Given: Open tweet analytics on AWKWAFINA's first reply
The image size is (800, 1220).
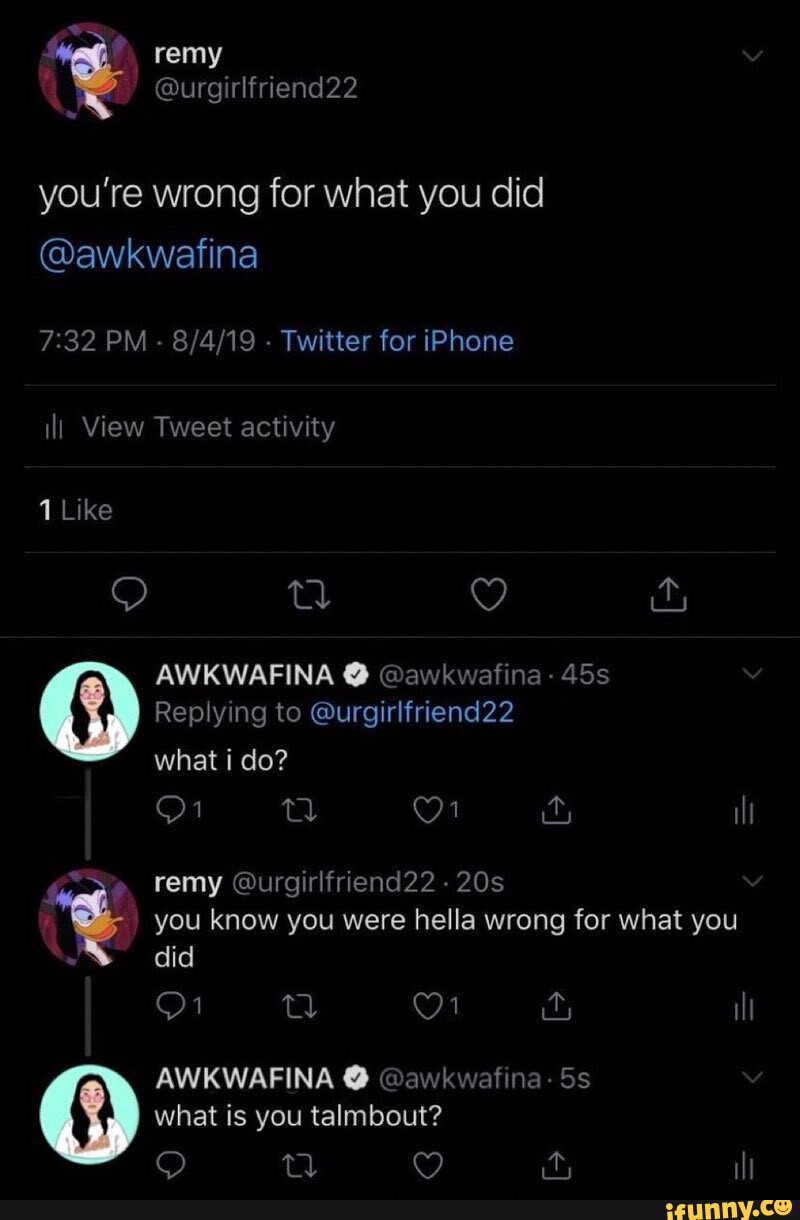Looking at the screenshot, I should point(744,812).
